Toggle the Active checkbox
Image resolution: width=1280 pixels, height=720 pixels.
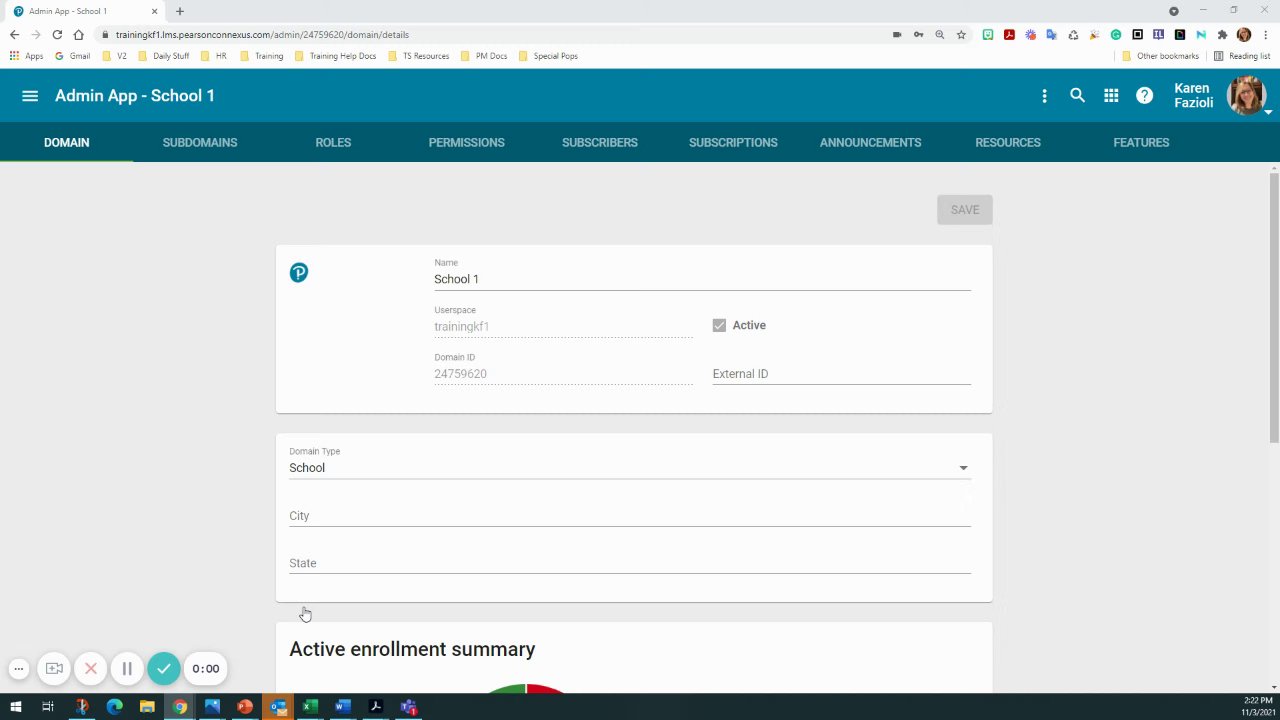[719, 325]
